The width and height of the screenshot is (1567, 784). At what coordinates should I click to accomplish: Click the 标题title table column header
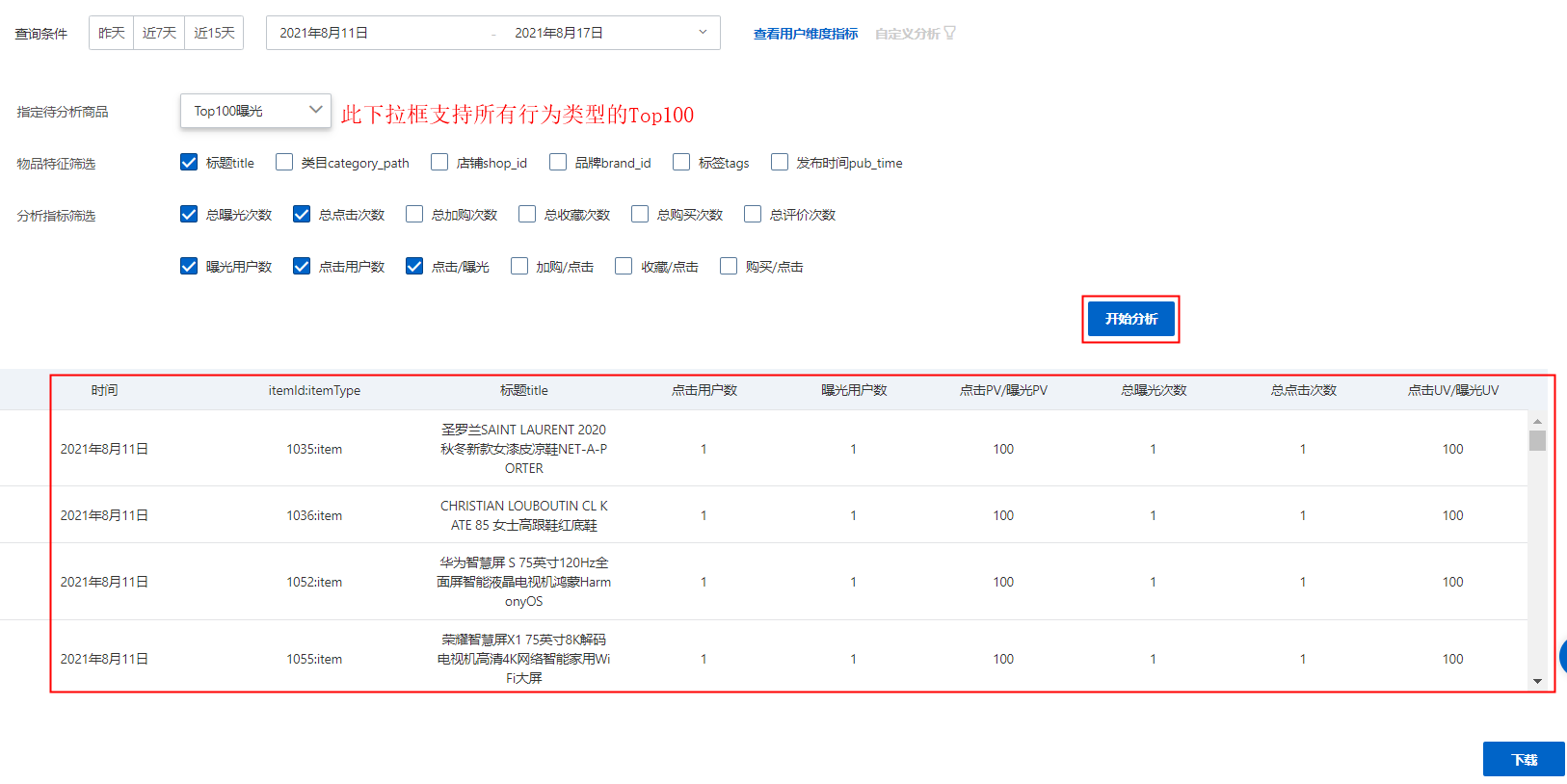pos(524,390)
